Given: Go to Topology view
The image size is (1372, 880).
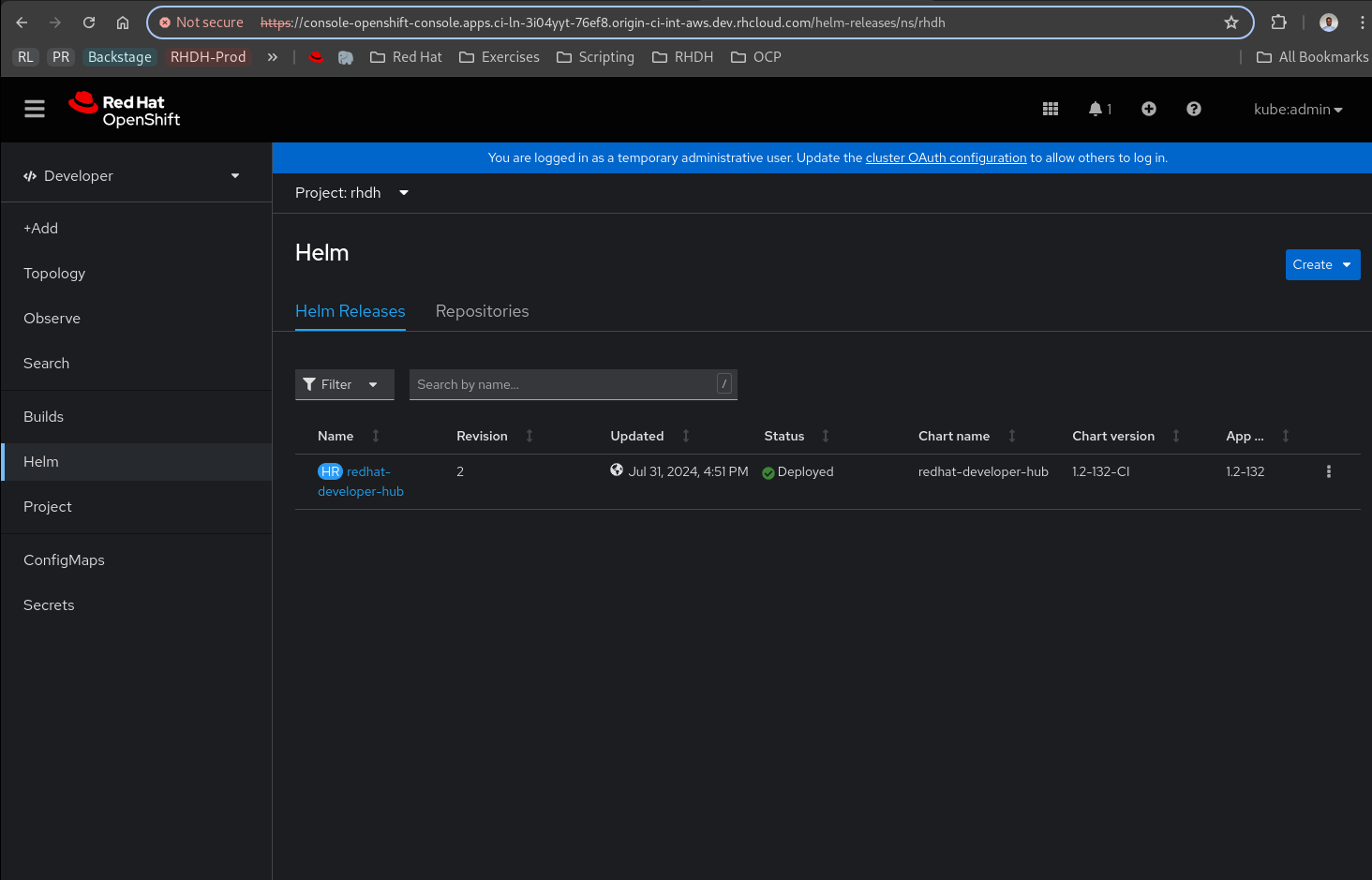Looking at the screenshot, I should tap(137, 274).
